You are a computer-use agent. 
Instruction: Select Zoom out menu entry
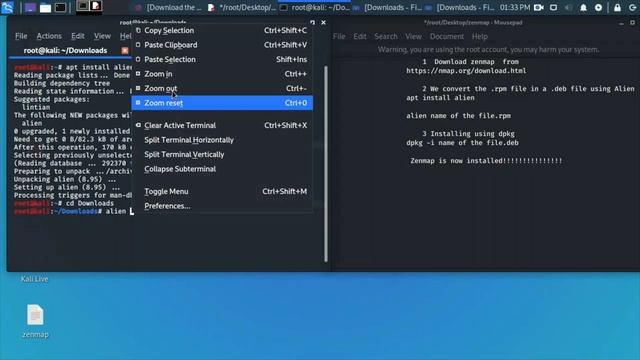tap(222, 88)
